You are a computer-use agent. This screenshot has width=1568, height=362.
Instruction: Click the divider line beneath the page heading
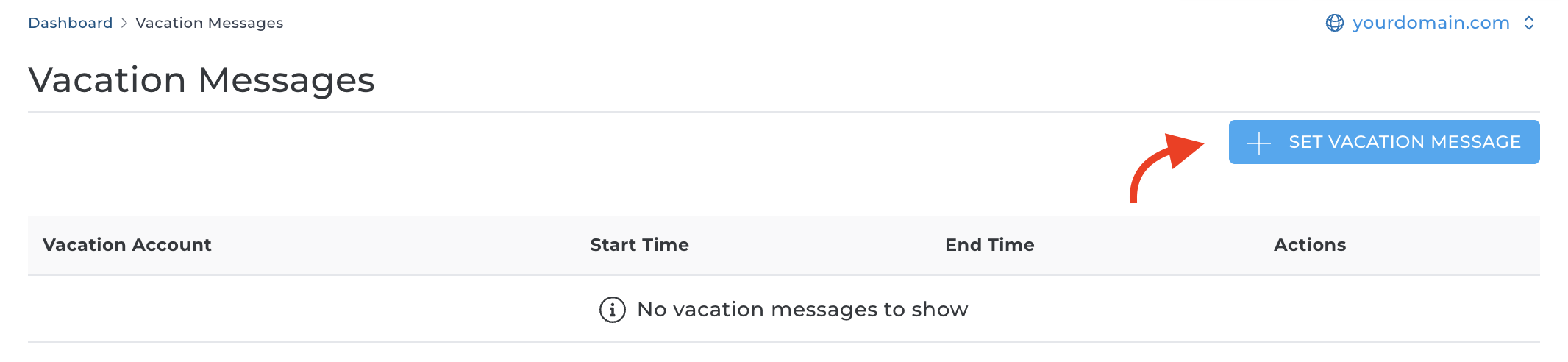[x=783, y=112]
